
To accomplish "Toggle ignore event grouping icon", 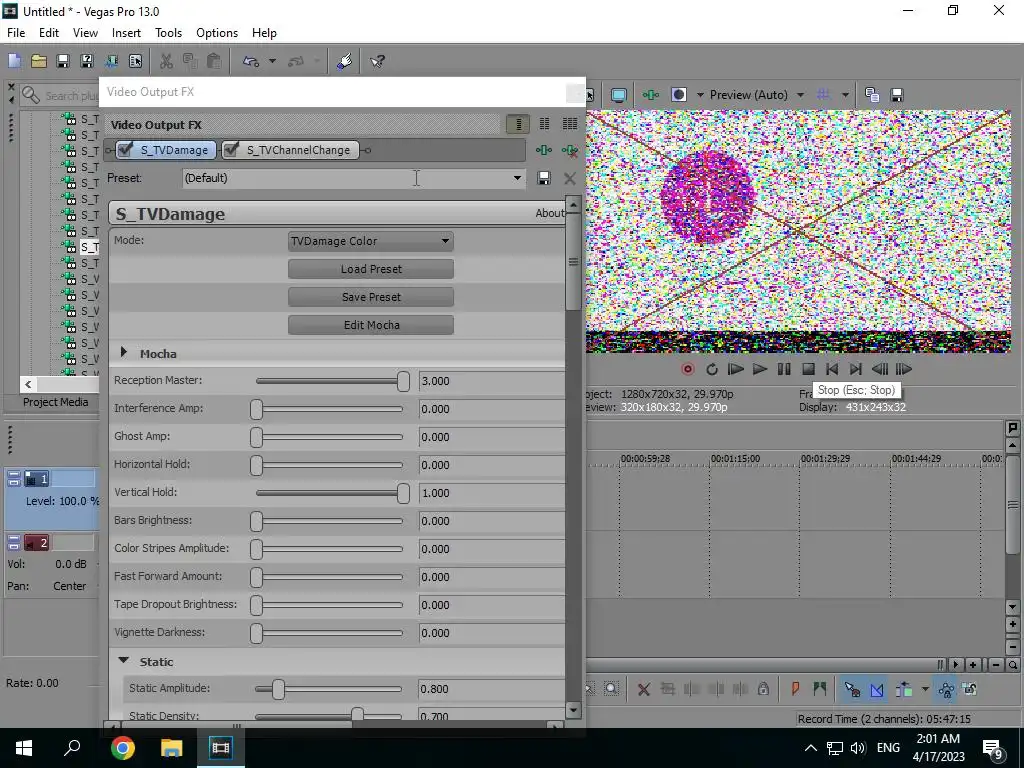I will coord(970,689).
